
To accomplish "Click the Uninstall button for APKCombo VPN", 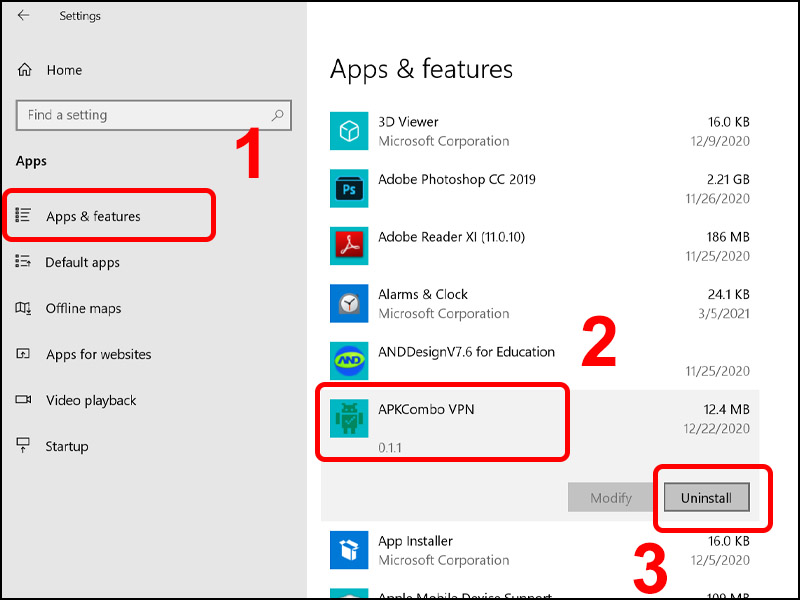I will (x=705, y=497).
